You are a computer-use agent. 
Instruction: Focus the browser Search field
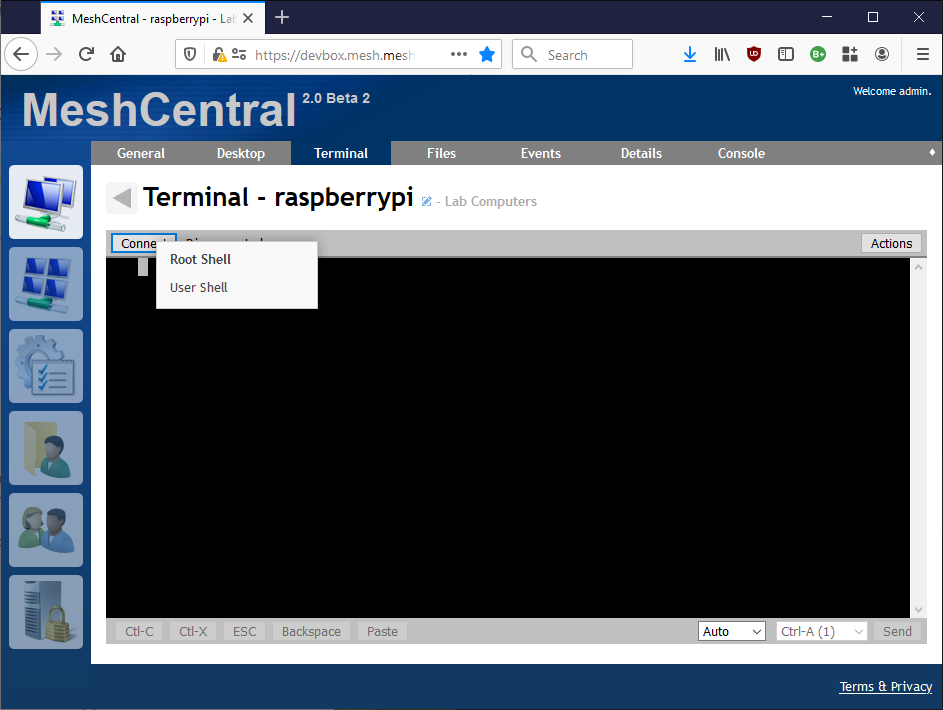tap(572, 54)
